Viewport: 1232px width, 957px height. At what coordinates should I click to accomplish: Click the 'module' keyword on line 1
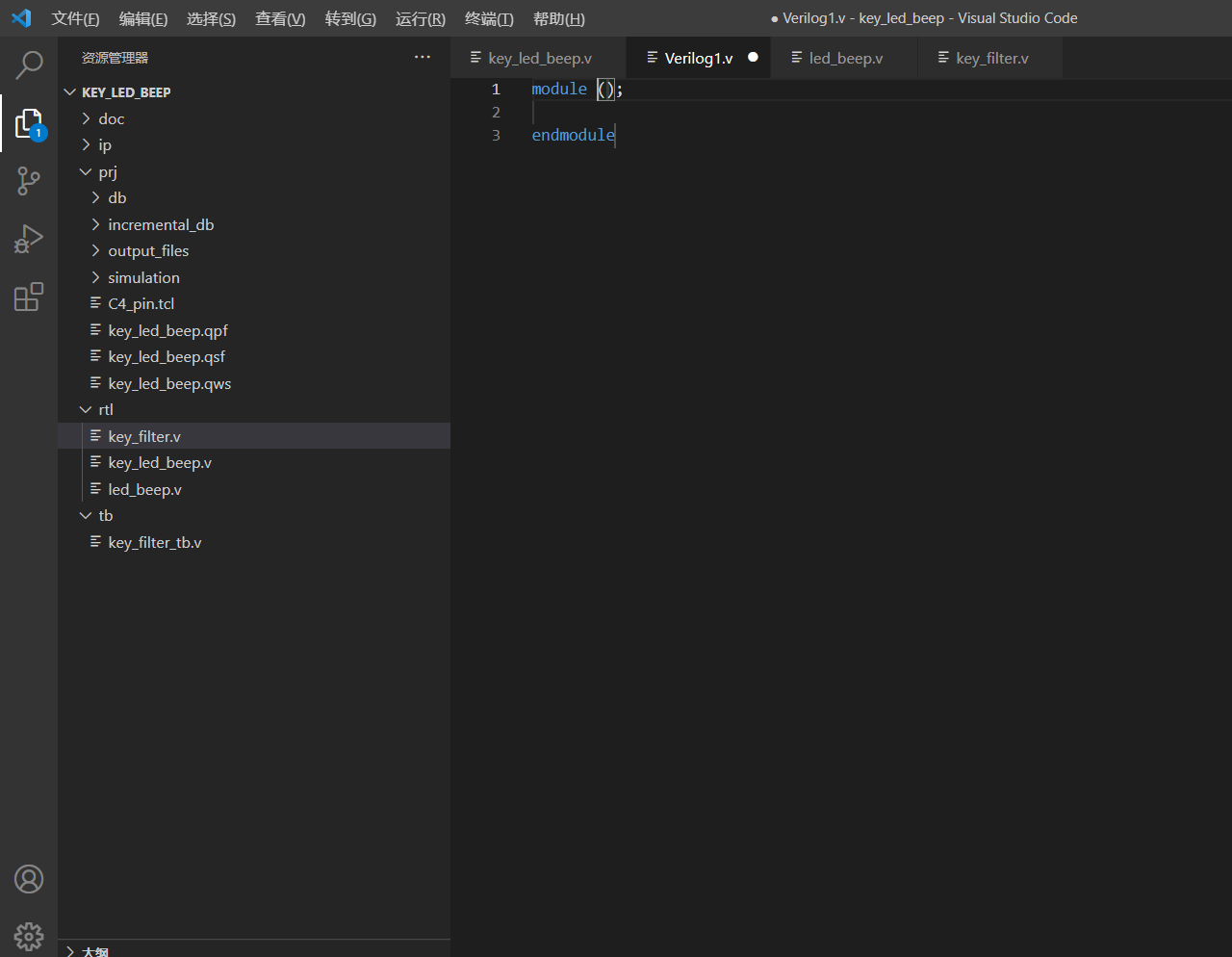(x=559, y=89)
